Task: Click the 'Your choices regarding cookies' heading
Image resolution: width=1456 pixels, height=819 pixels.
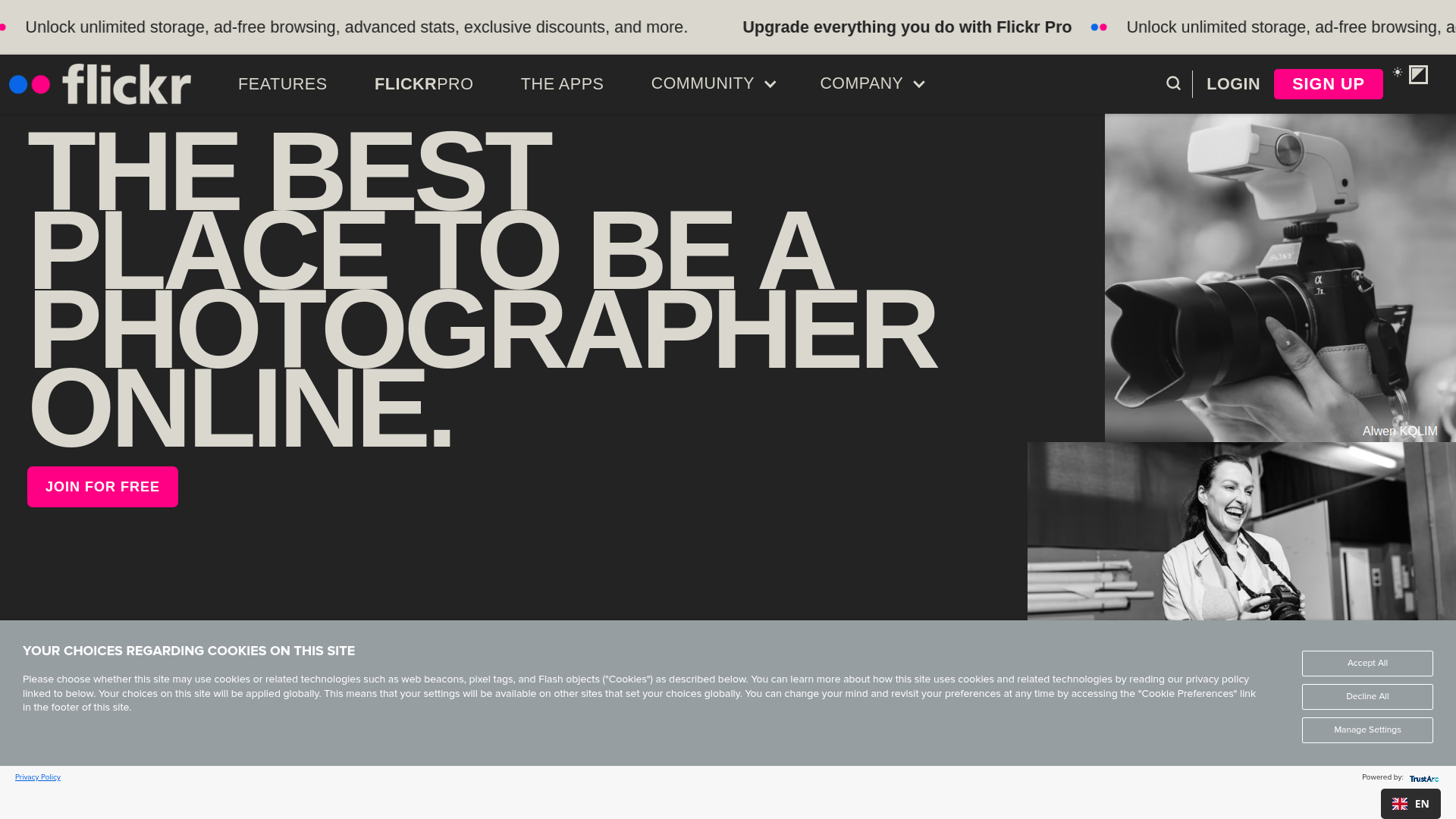Action: tap(189, 651)
